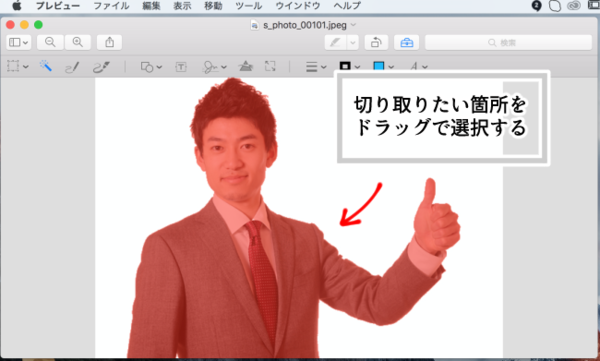Open the selection tools dropdown
This screenshot has height=361, width=600.
(x=18, y=66)
